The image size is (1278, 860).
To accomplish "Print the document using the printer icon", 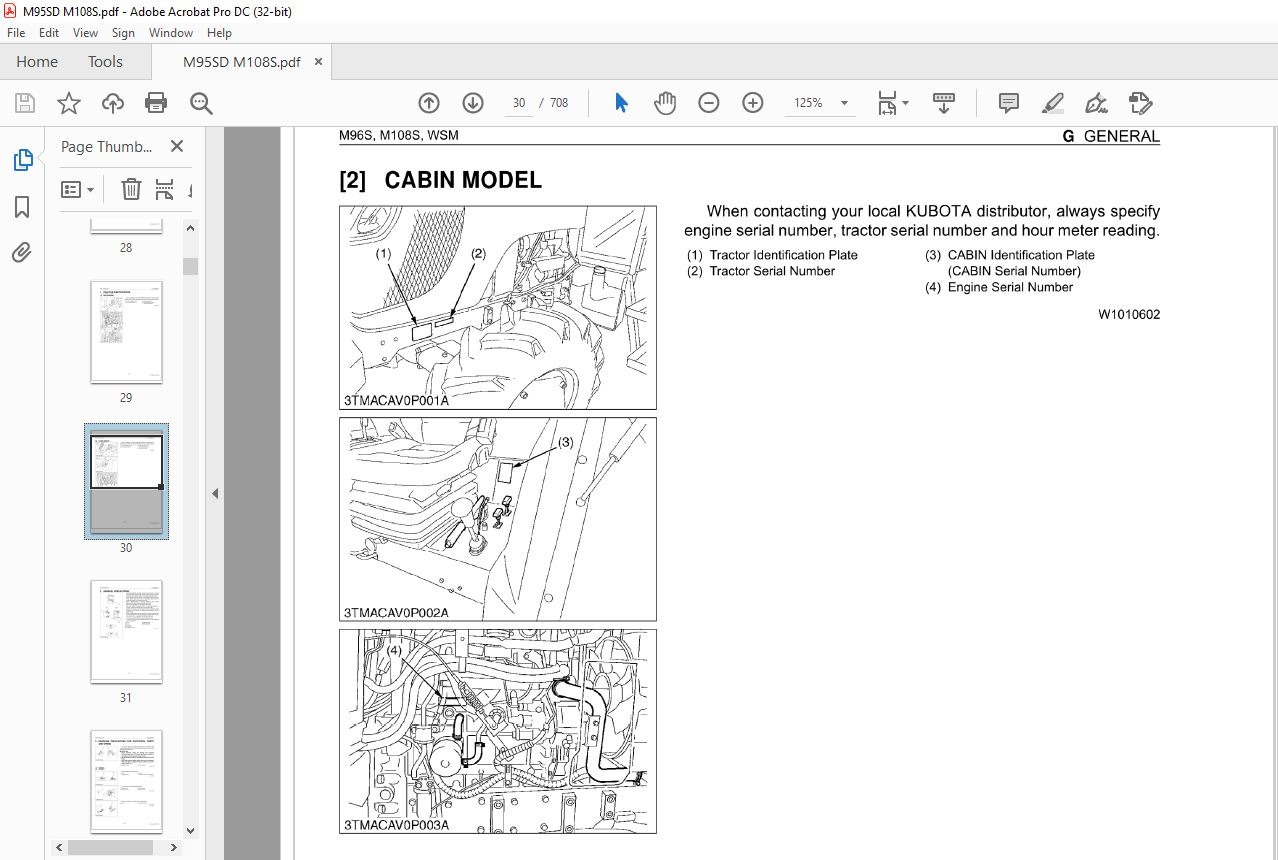I will [x=156, y=103].
